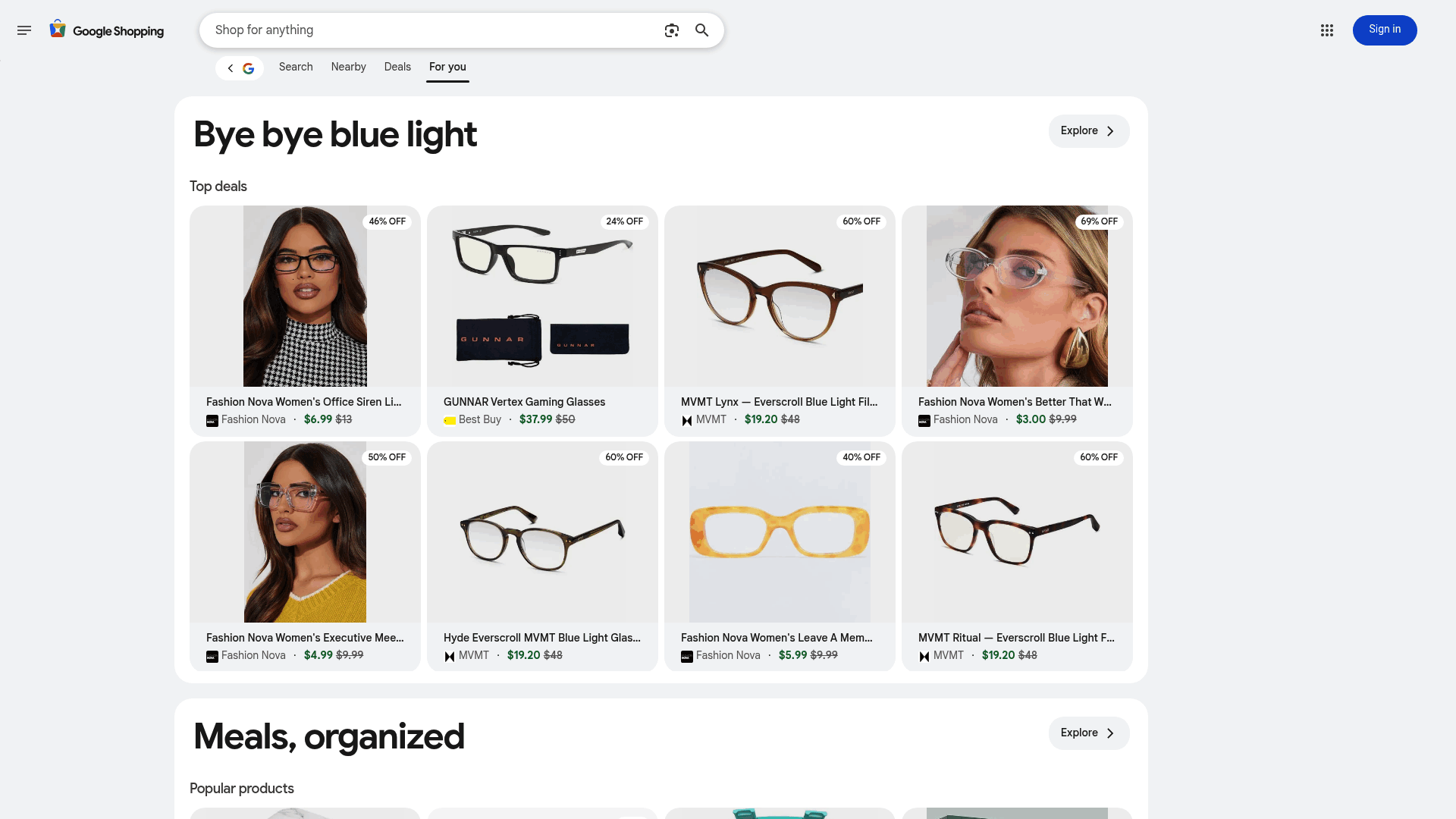Click Fashion Nova logo under Office Siren
Screen dimensions: 1456x819
(x=212, y=421)
